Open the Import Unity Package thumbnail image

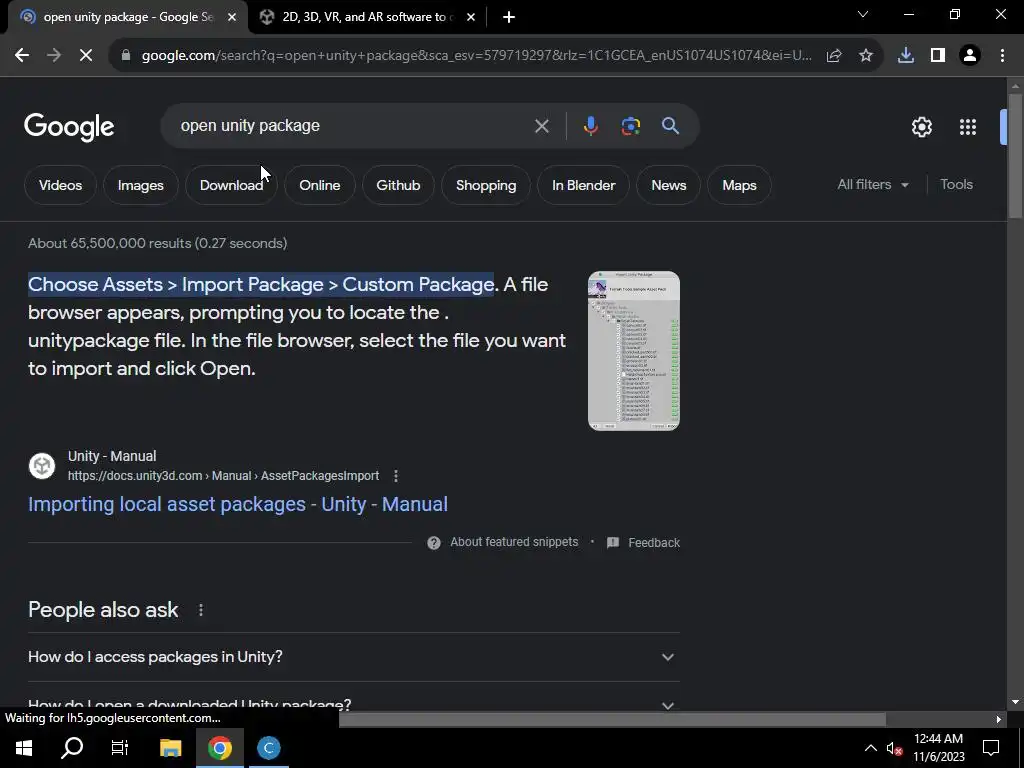click(x=633, y=351)
